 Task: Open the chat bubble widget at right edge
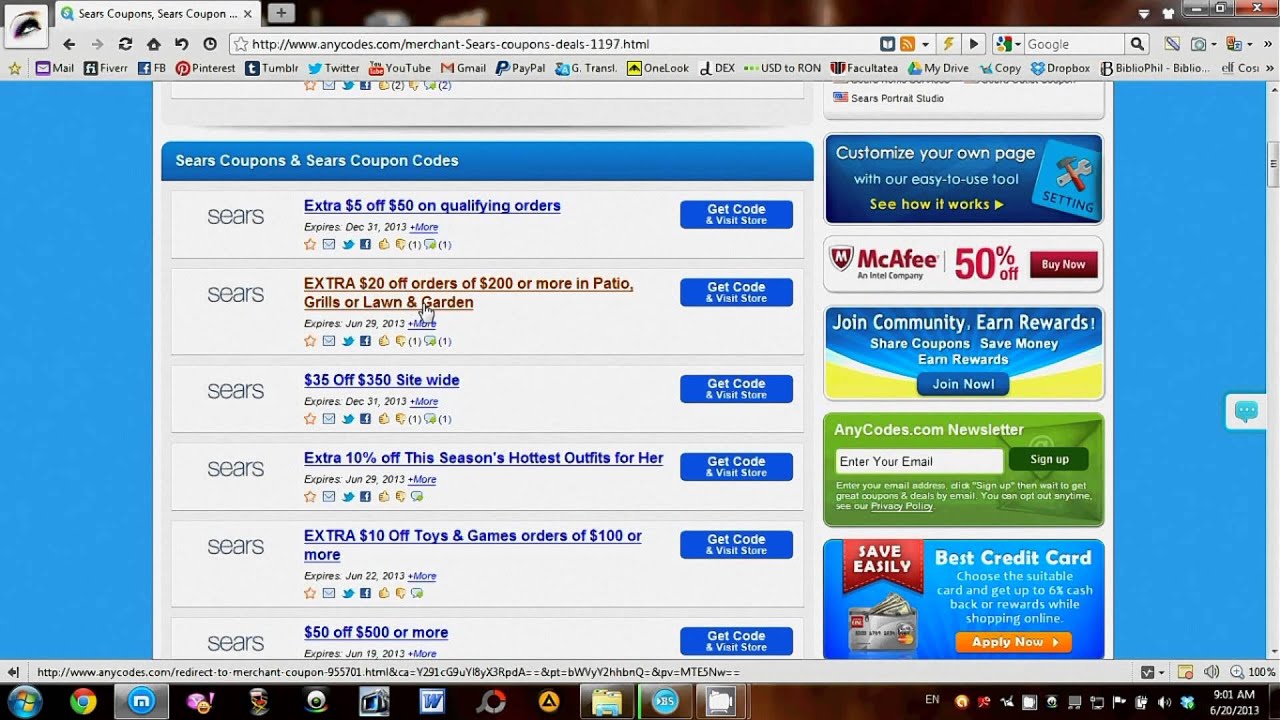(x=1246, y=410)
